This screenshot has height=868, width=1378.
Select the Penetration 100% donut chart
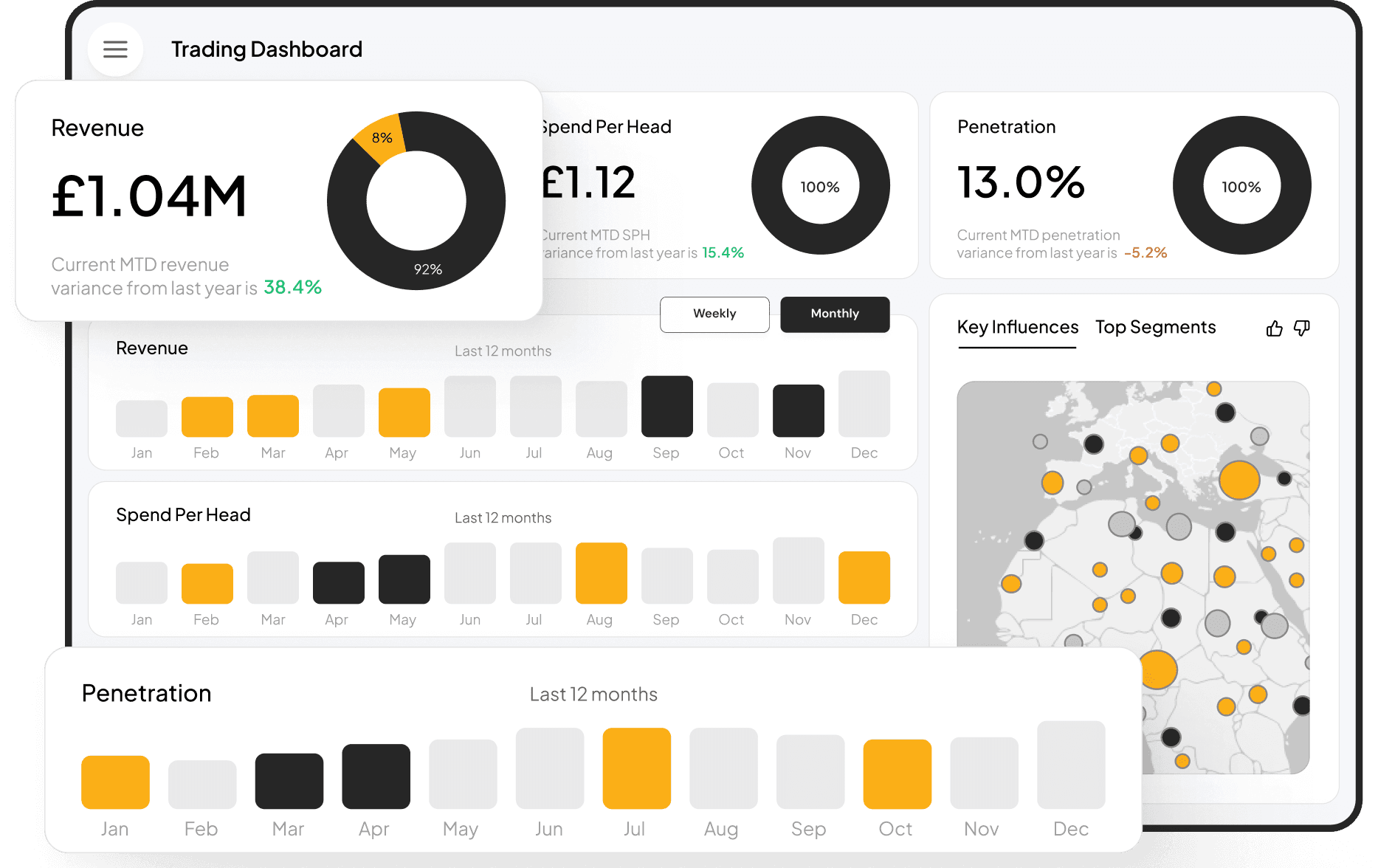click(1242, 186)
